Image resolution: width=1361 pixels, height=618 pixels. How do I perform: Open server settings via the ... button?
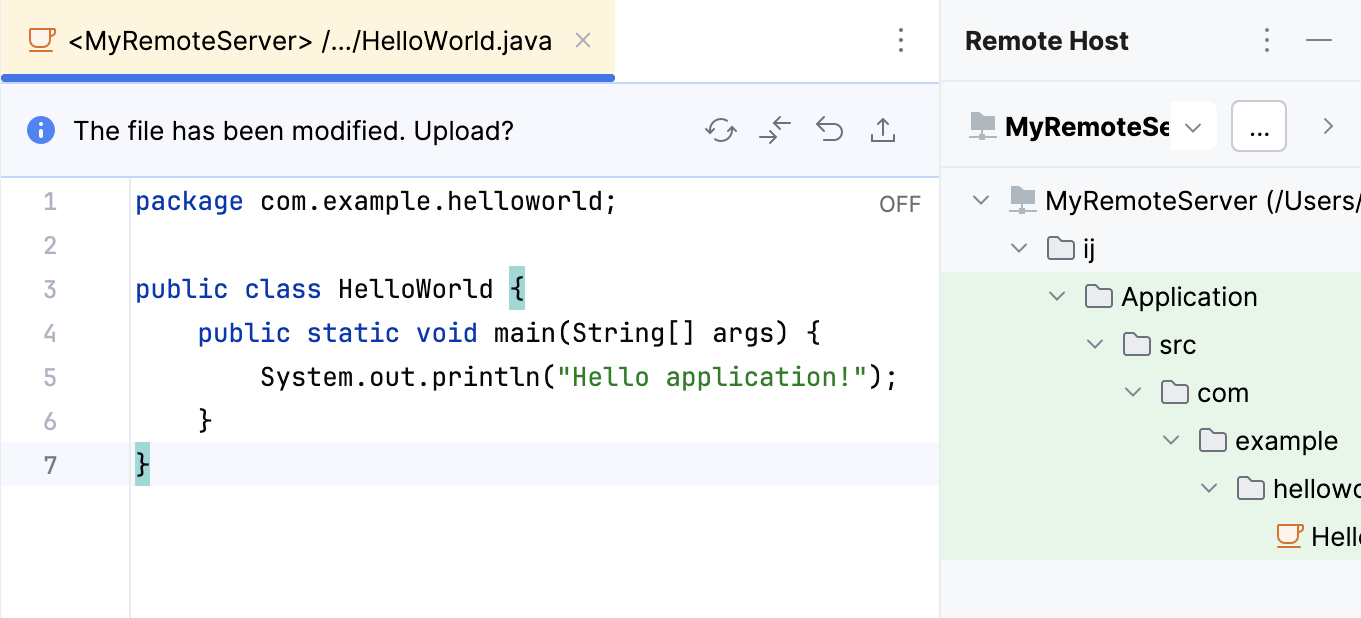1258,126
